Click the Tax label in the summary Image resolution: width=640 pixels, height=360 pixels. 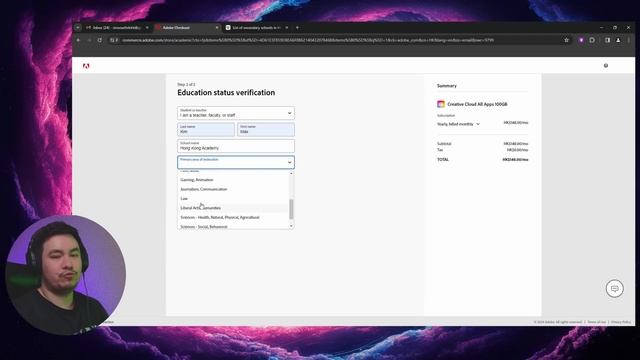click(440, 150)
